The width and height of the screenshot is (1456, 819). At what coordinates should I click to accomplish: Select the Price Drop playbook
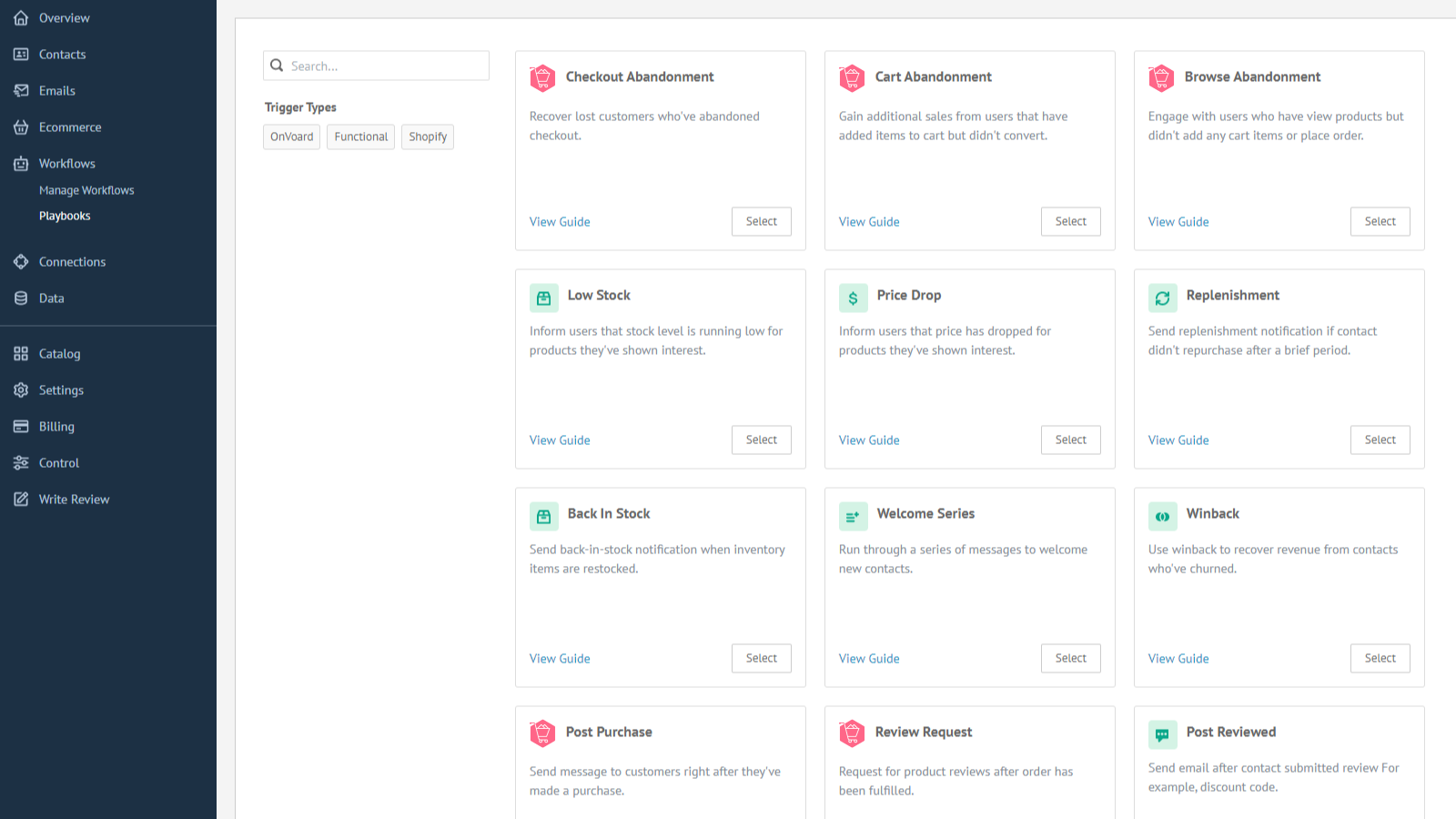tap(1071, 440)
